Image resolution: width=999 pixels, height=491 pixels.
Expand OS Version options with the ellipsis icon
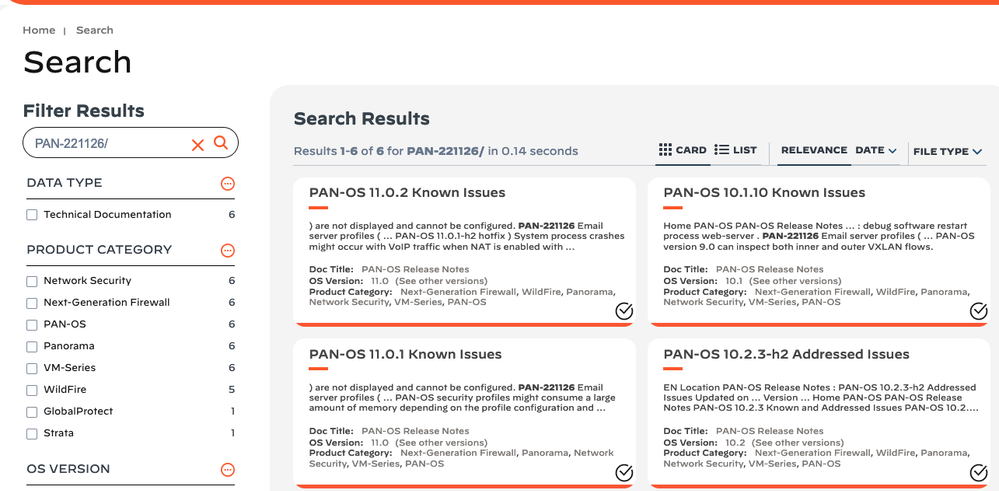coord(227,470)
